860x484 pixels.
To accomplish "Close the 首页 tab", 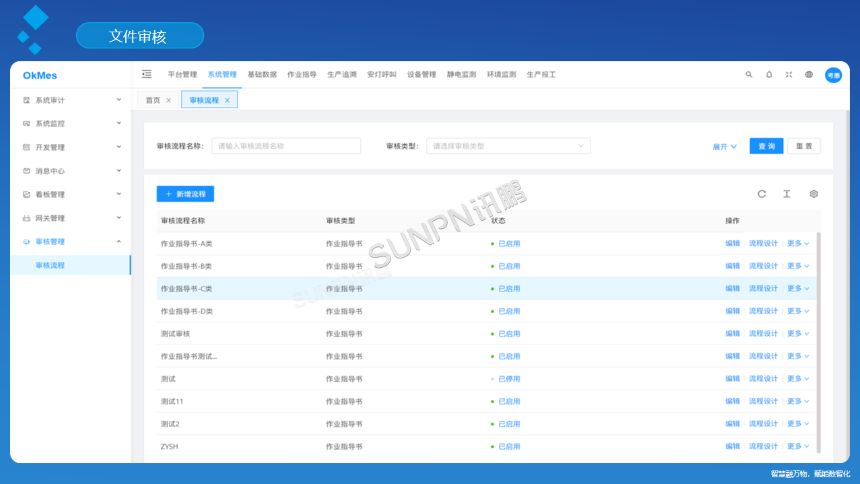I will (168, 100).
